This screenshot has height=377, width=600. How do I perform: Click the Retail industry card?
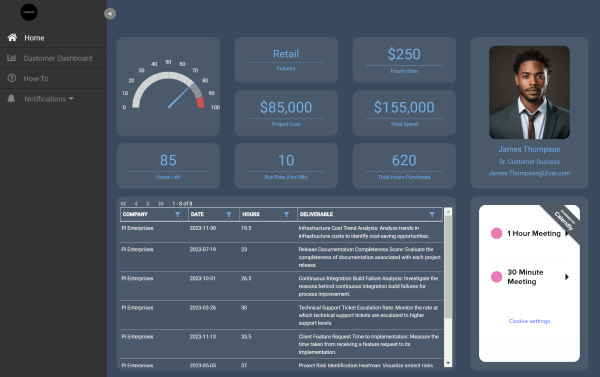pos(286,60)
